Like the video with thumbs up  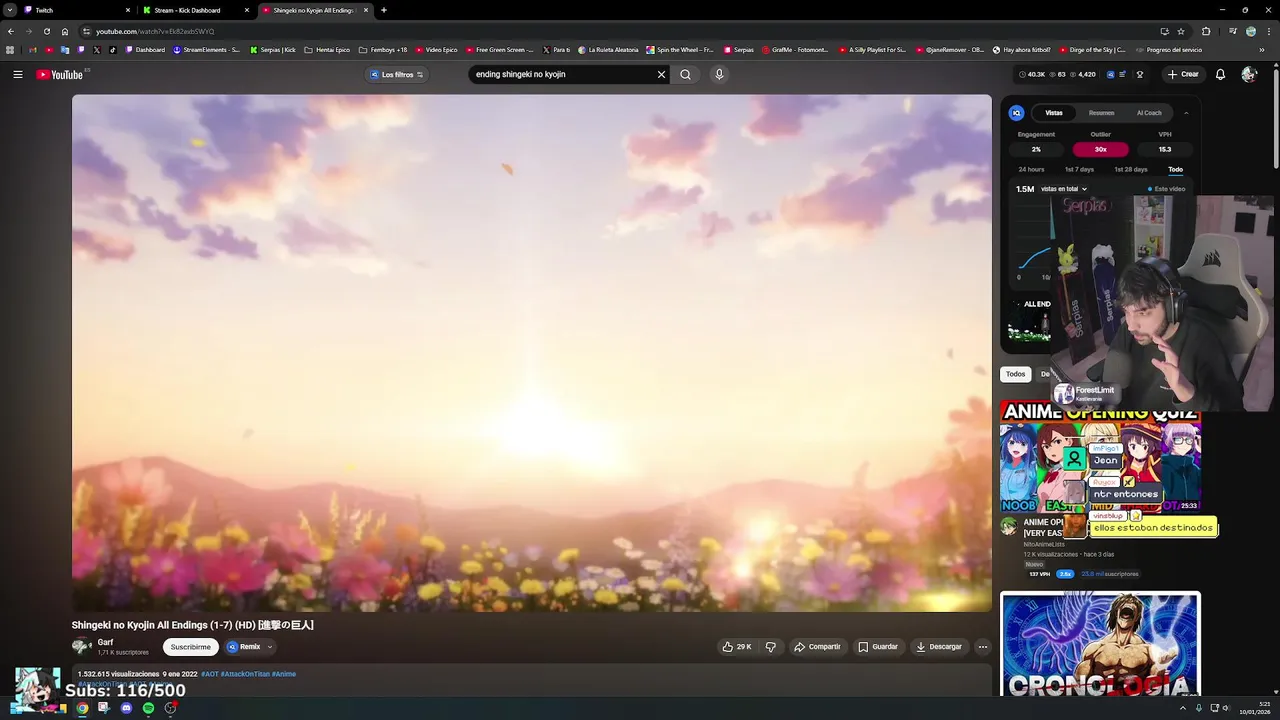(x=736, y=647)
